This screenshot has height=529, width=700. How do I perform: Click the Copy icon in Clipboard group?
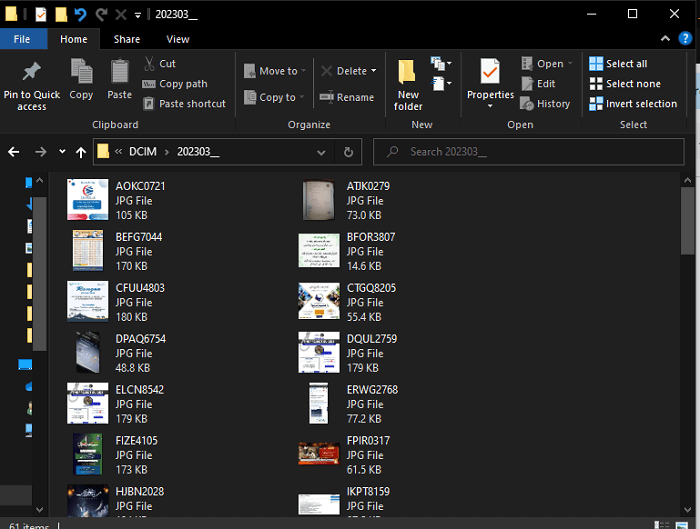pyautogui.click(x=81, y=73)
